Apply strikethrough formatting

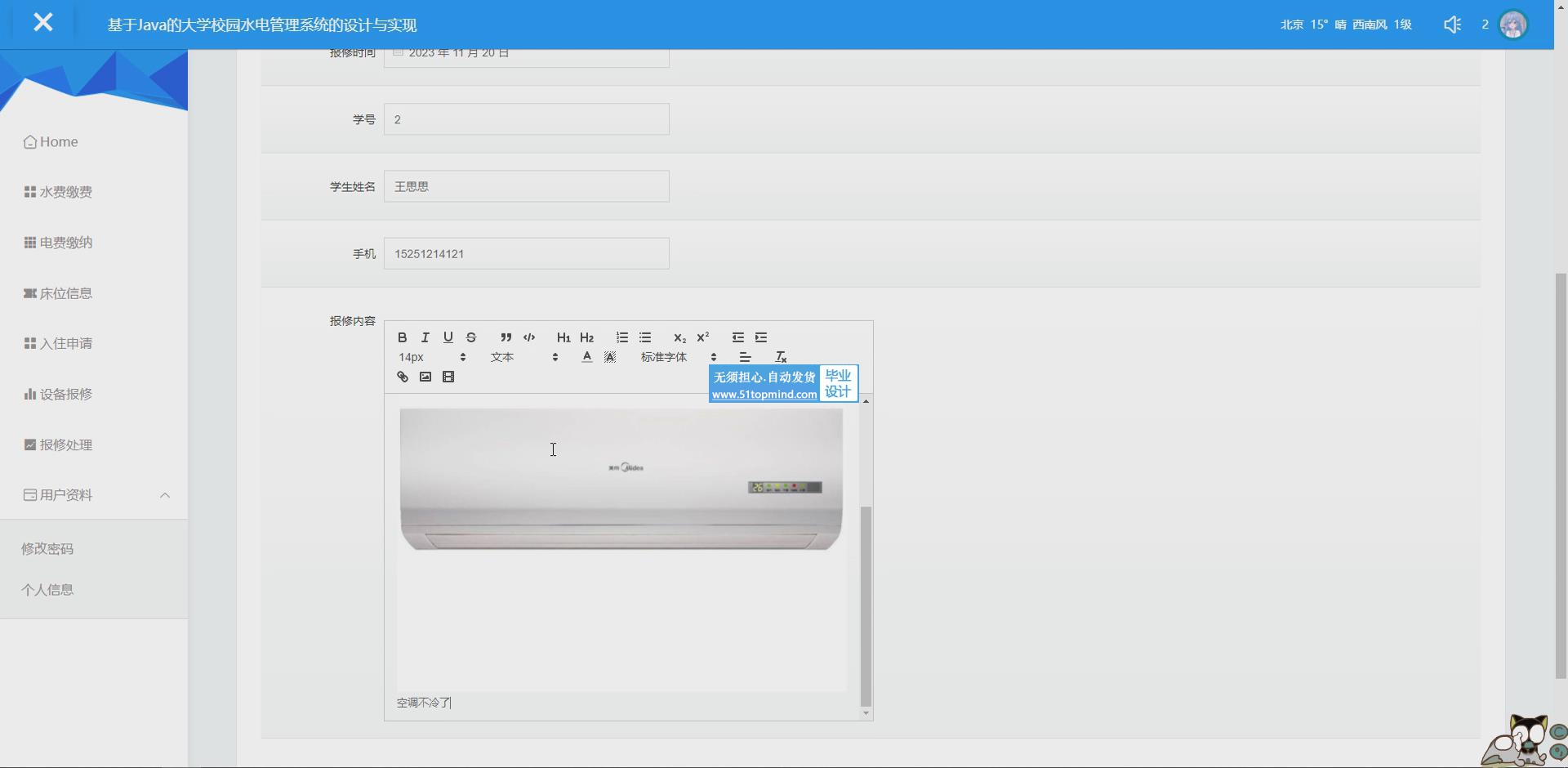coord(471,337)
